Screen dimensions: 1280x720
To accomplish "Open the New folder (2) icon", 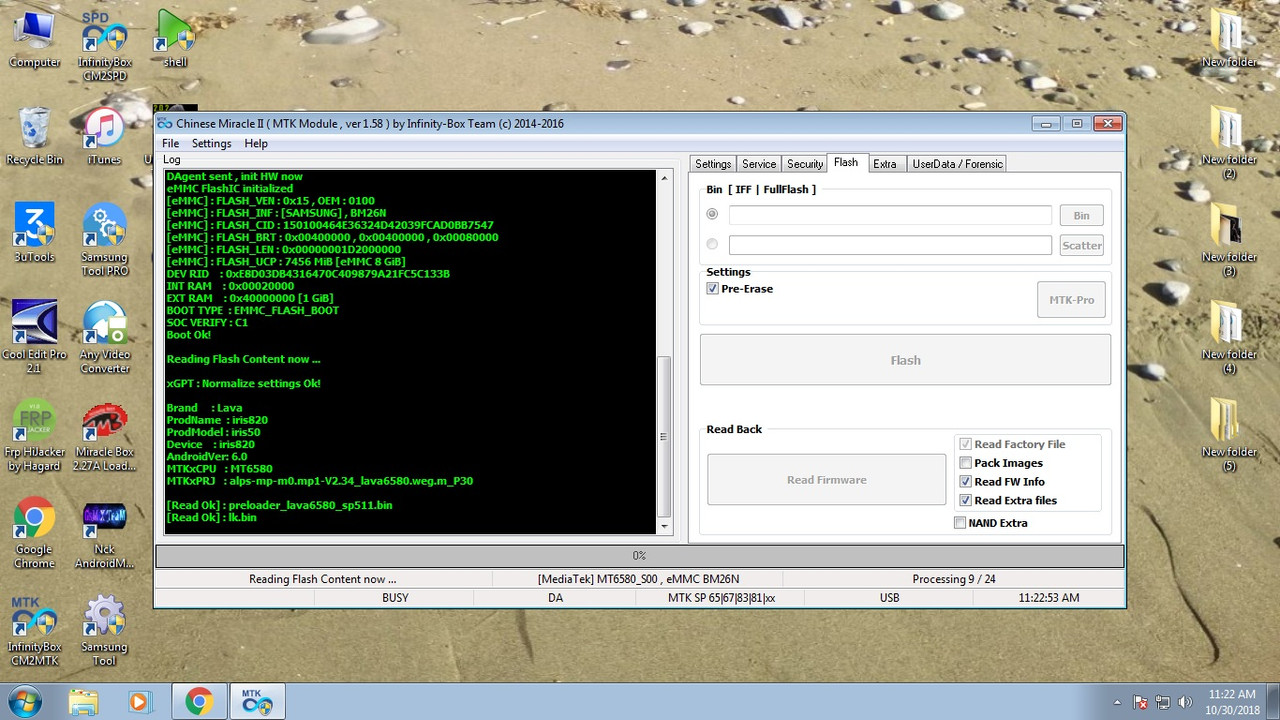I will tap(1229, 143).
